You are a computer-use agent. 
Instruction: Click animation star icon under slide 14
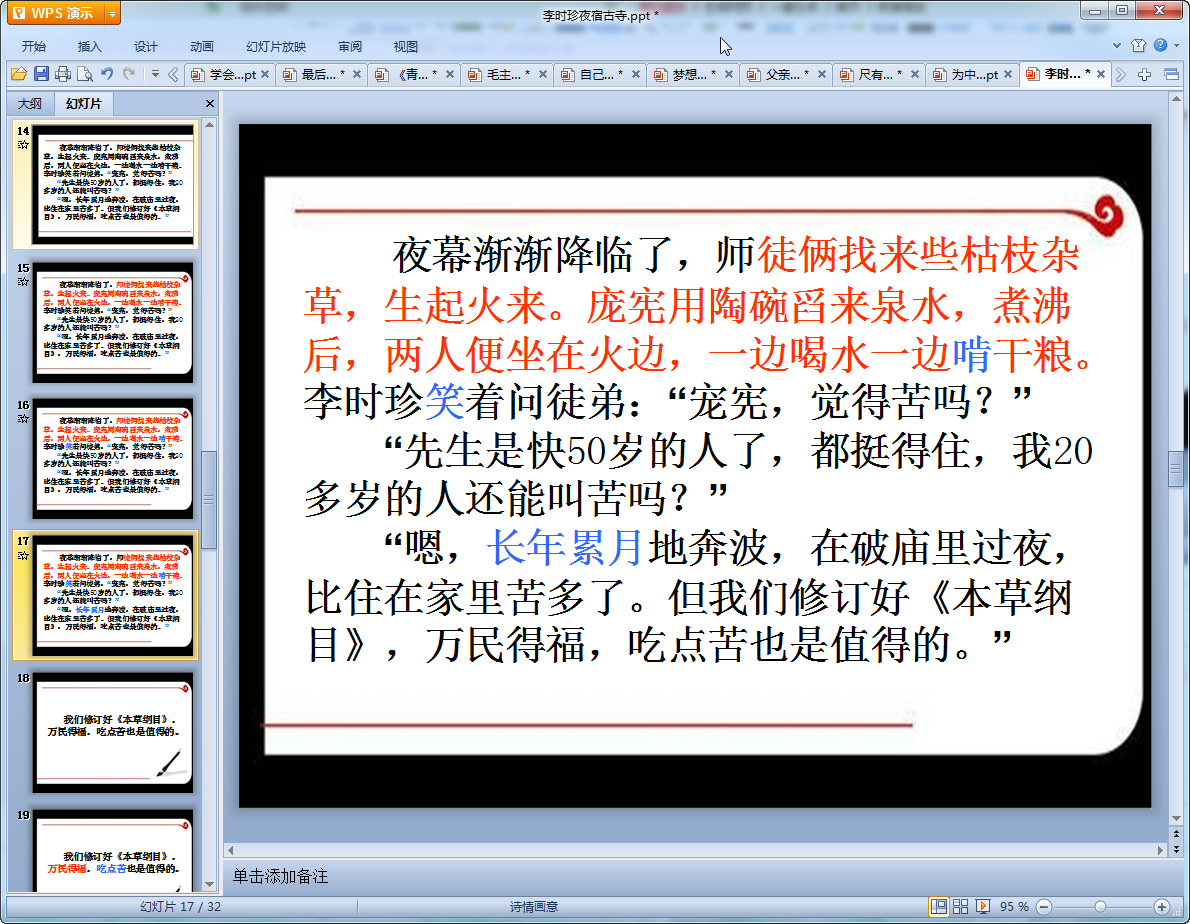[x=24, y=145]
